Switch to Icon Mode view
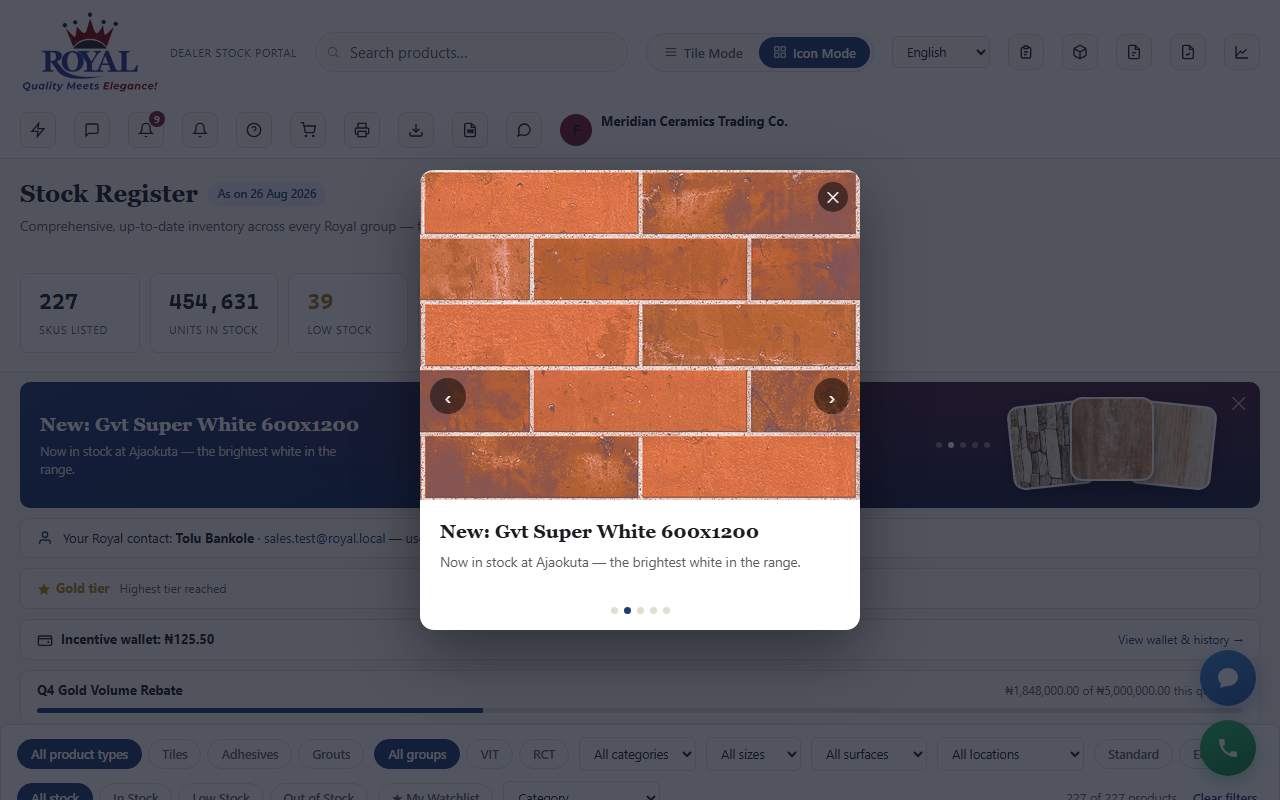Viewport: 1280px width, 800px height. tap(814, 53)
